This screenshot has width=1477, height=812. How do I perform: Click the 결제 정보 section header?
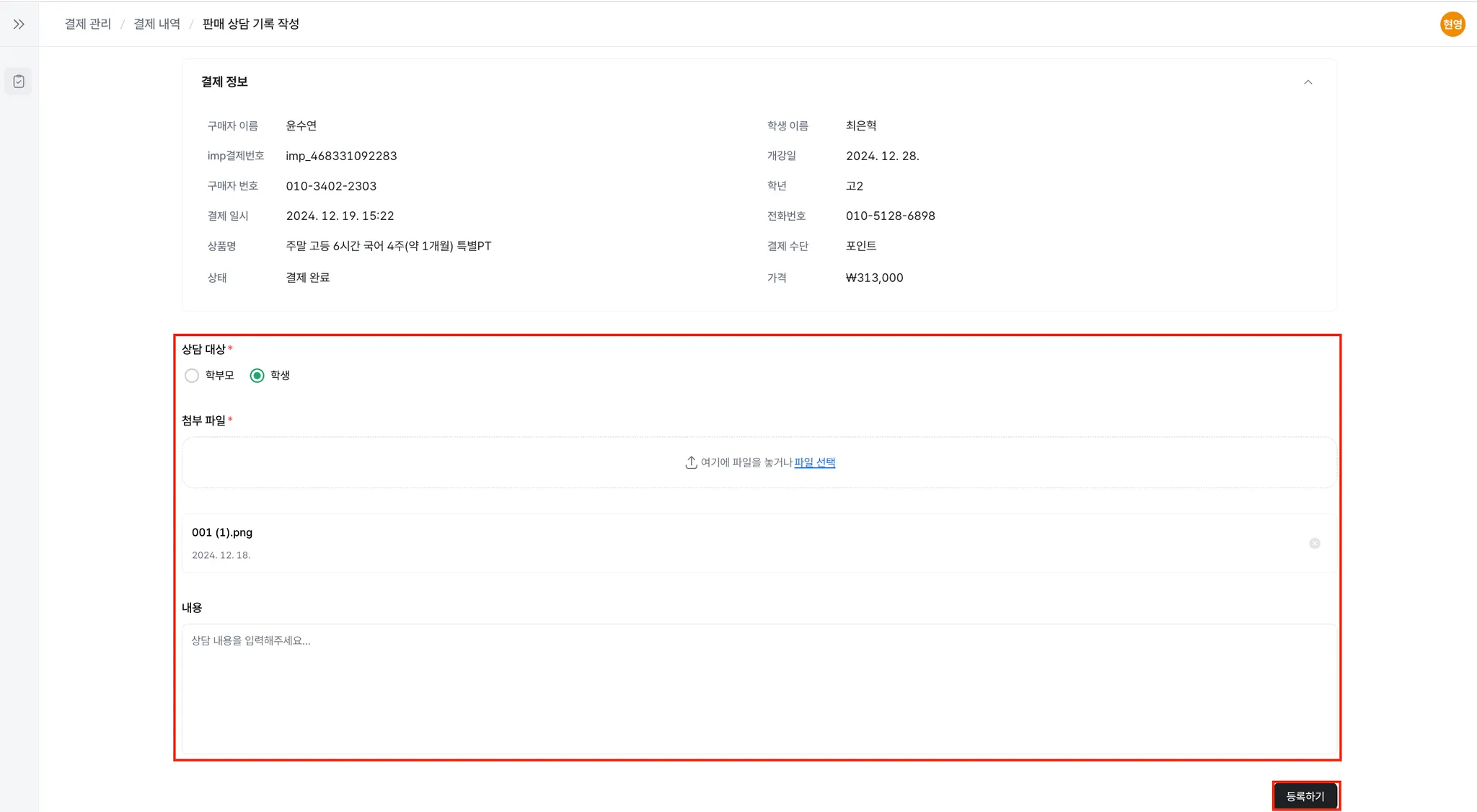[x=224, y=82]
